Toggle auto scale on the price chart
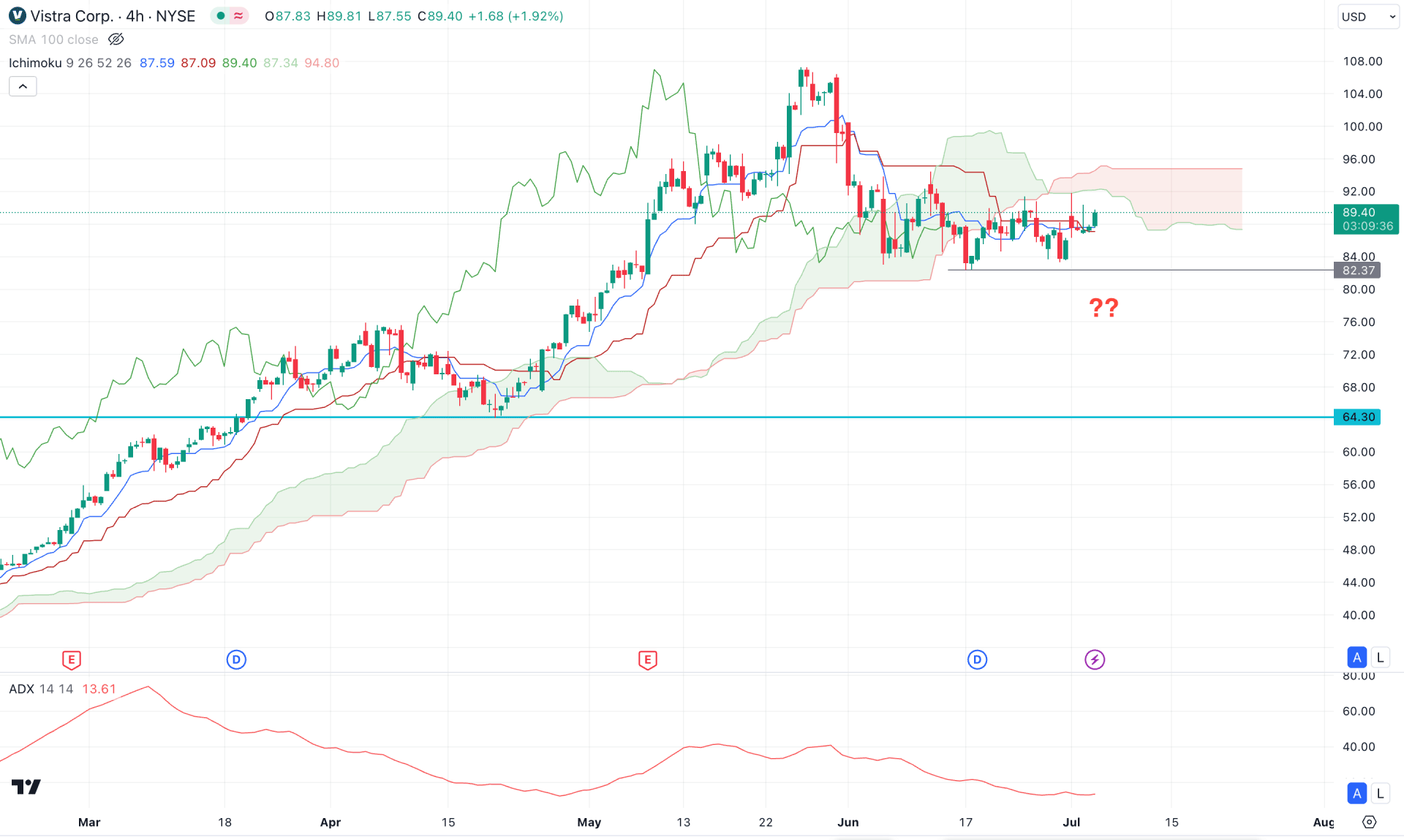 pos(1356,657)
